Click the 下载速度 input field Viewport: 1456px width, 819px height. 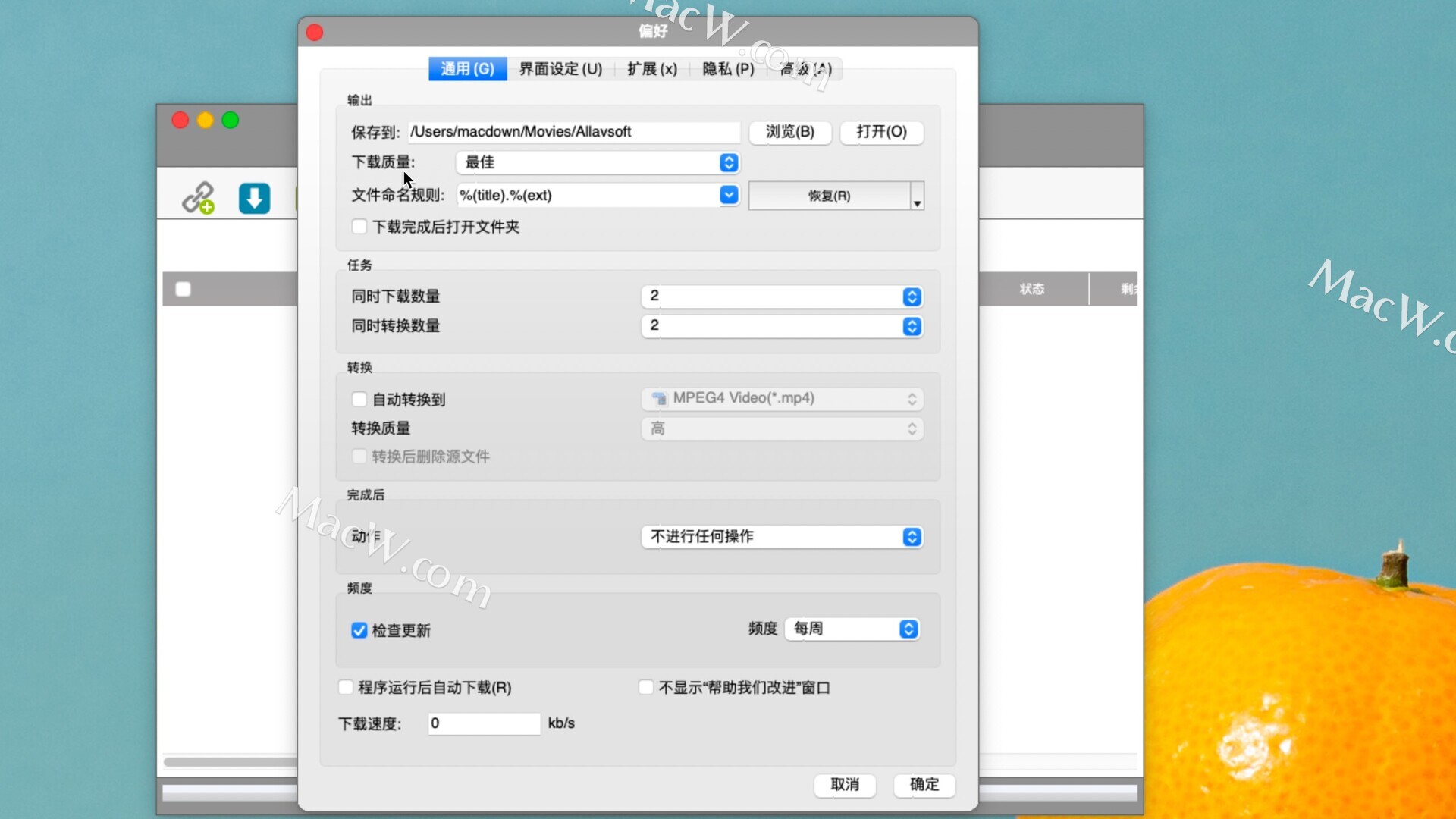coord(484,723)
